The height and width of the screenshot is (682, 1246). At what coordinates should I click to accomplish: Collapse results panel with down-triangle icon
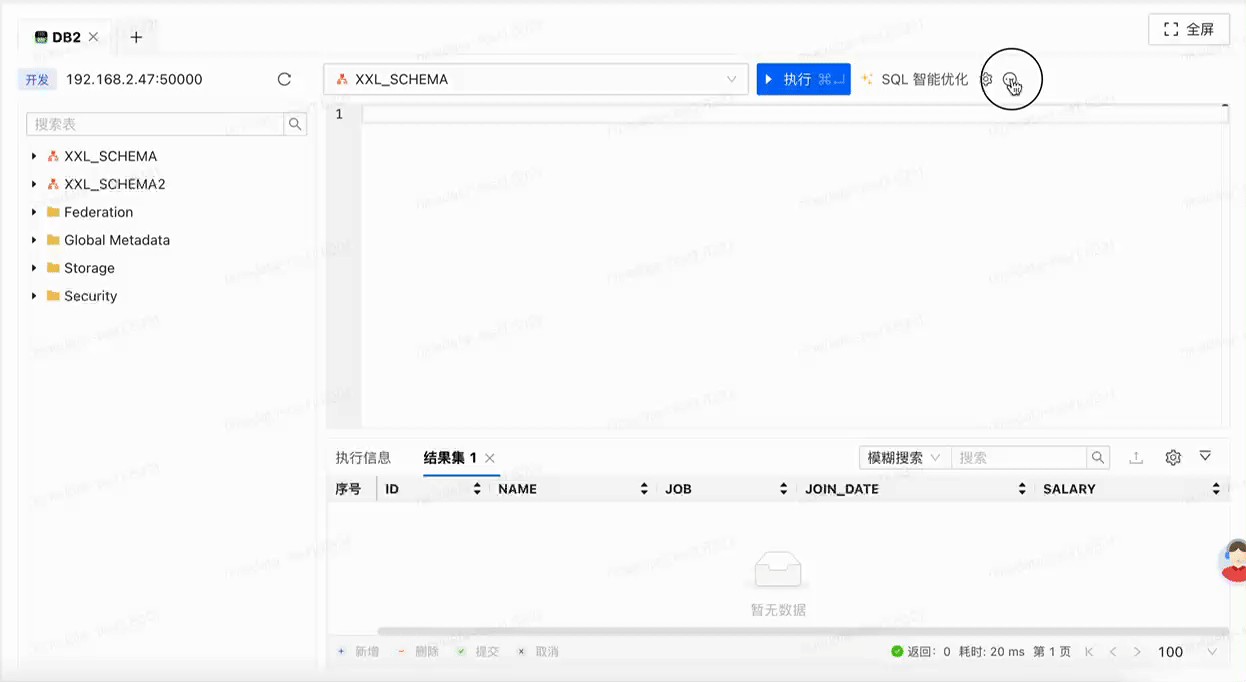(x=1205, y=456)
